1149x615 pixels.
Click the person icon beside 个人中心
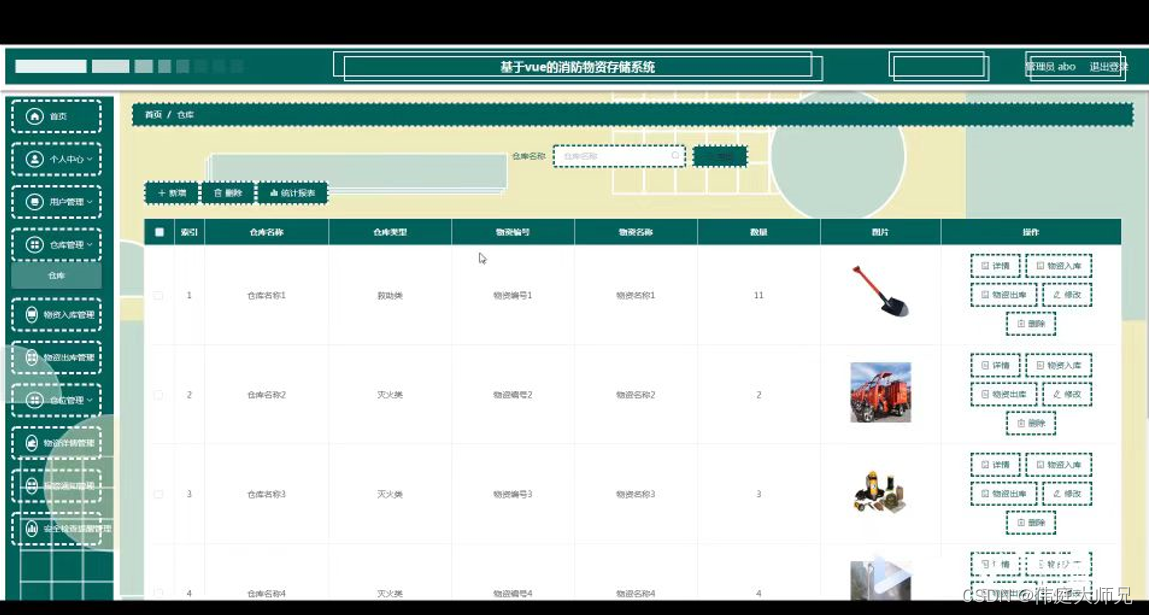pyautogui.click(x=34, y=159)
